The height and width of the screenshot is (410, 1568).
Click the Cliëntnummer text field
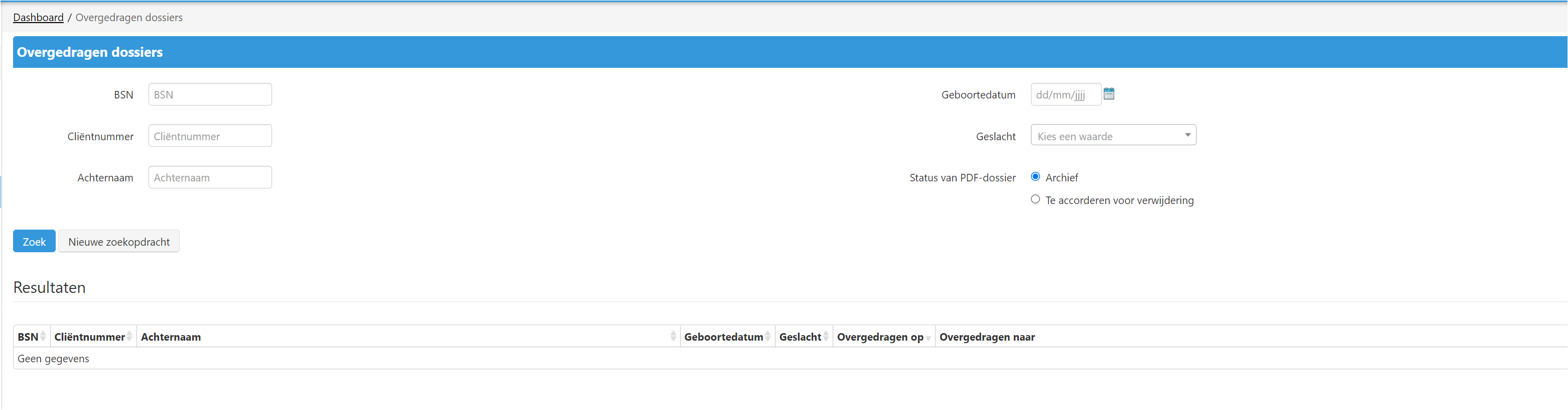[x=210, y=136]
